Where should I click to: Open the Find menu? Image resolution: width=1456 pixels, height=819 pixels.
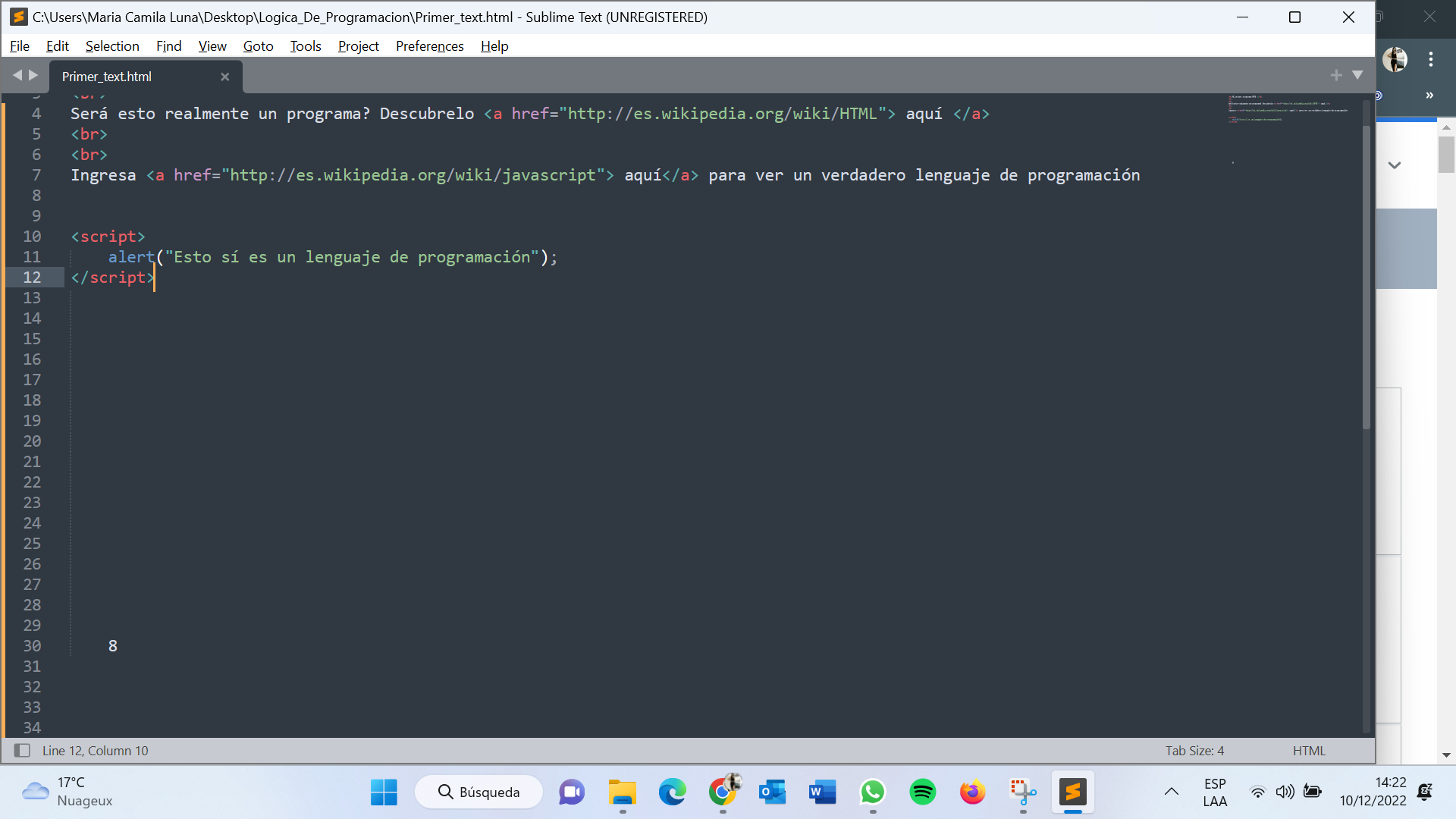[168, 46]
